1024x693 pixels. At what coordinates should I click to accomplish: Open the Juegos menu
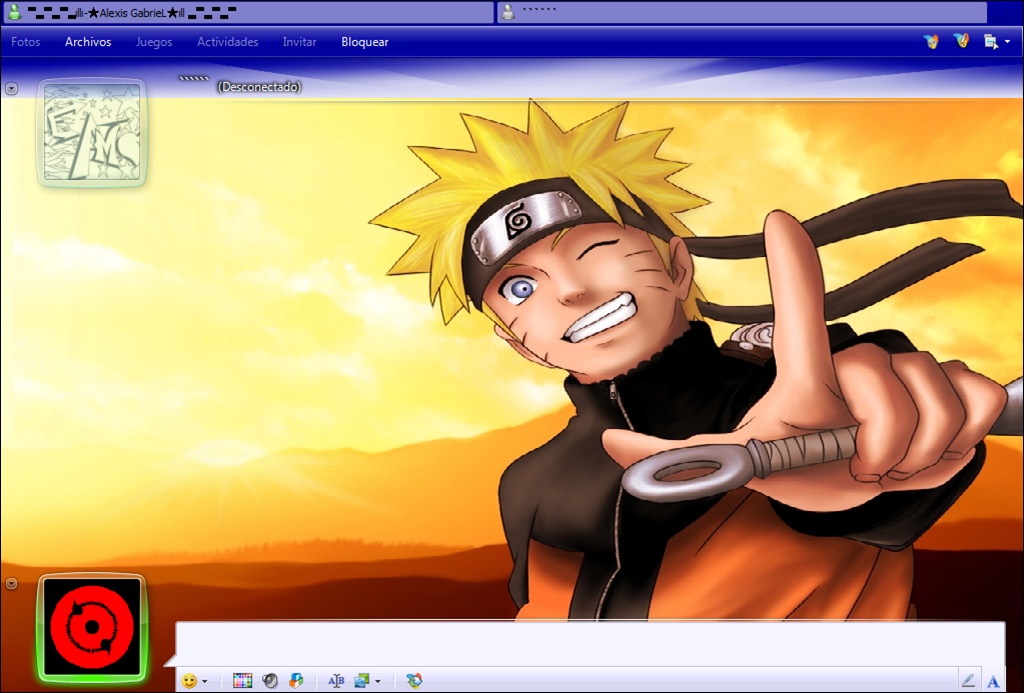(x=153, y=42)
